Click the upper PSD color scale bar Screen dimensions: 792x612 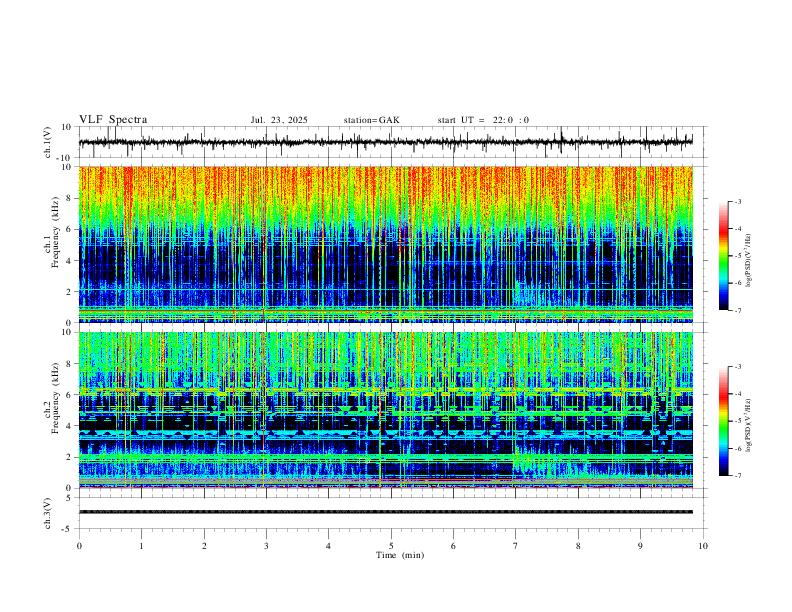point(724,256)
